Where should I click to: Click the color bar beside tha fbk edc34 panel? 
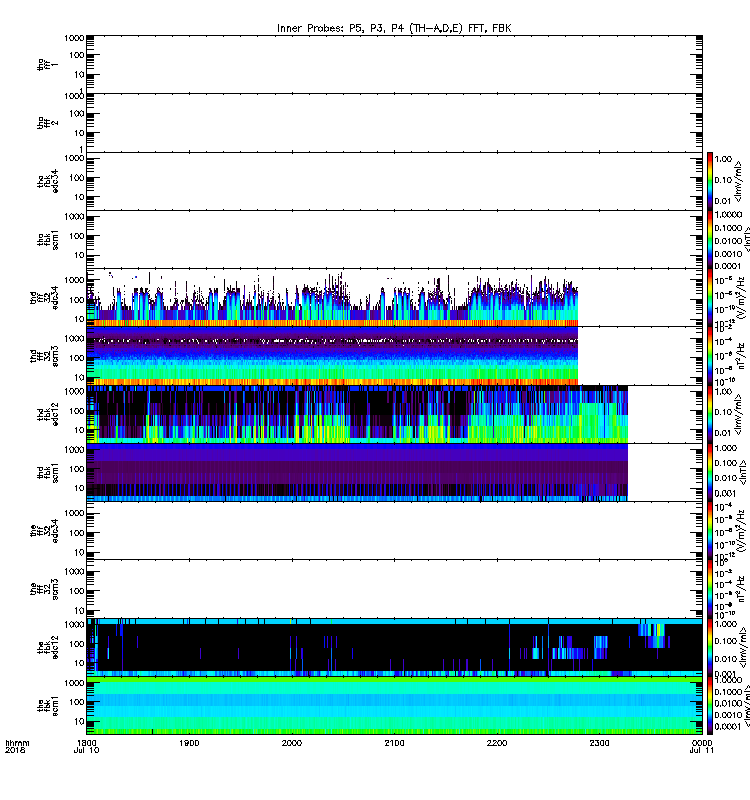(710, 181)
